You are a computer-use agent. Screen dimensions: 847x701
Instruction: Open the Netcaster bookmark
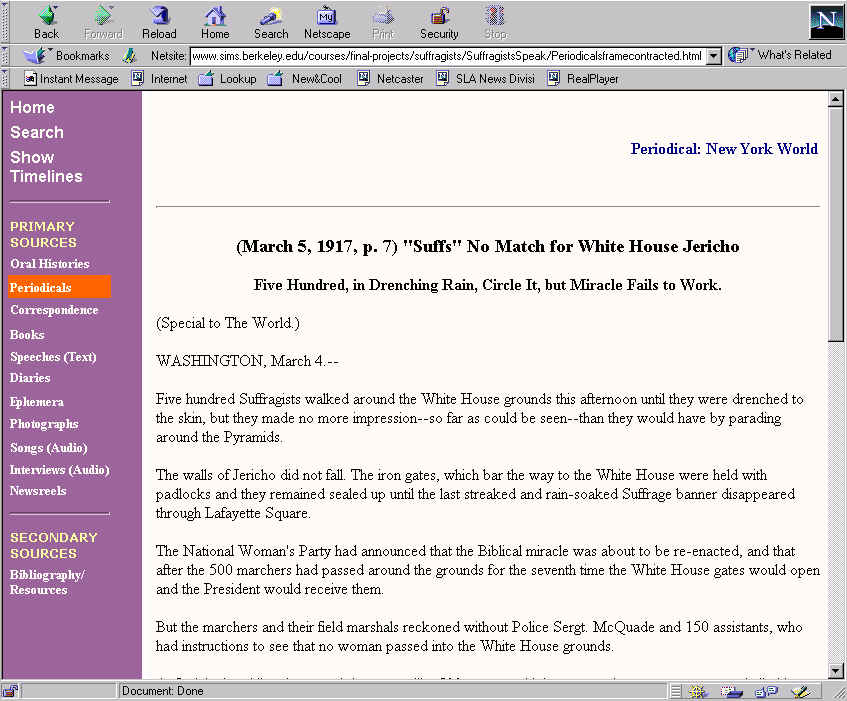pos(392,79)
